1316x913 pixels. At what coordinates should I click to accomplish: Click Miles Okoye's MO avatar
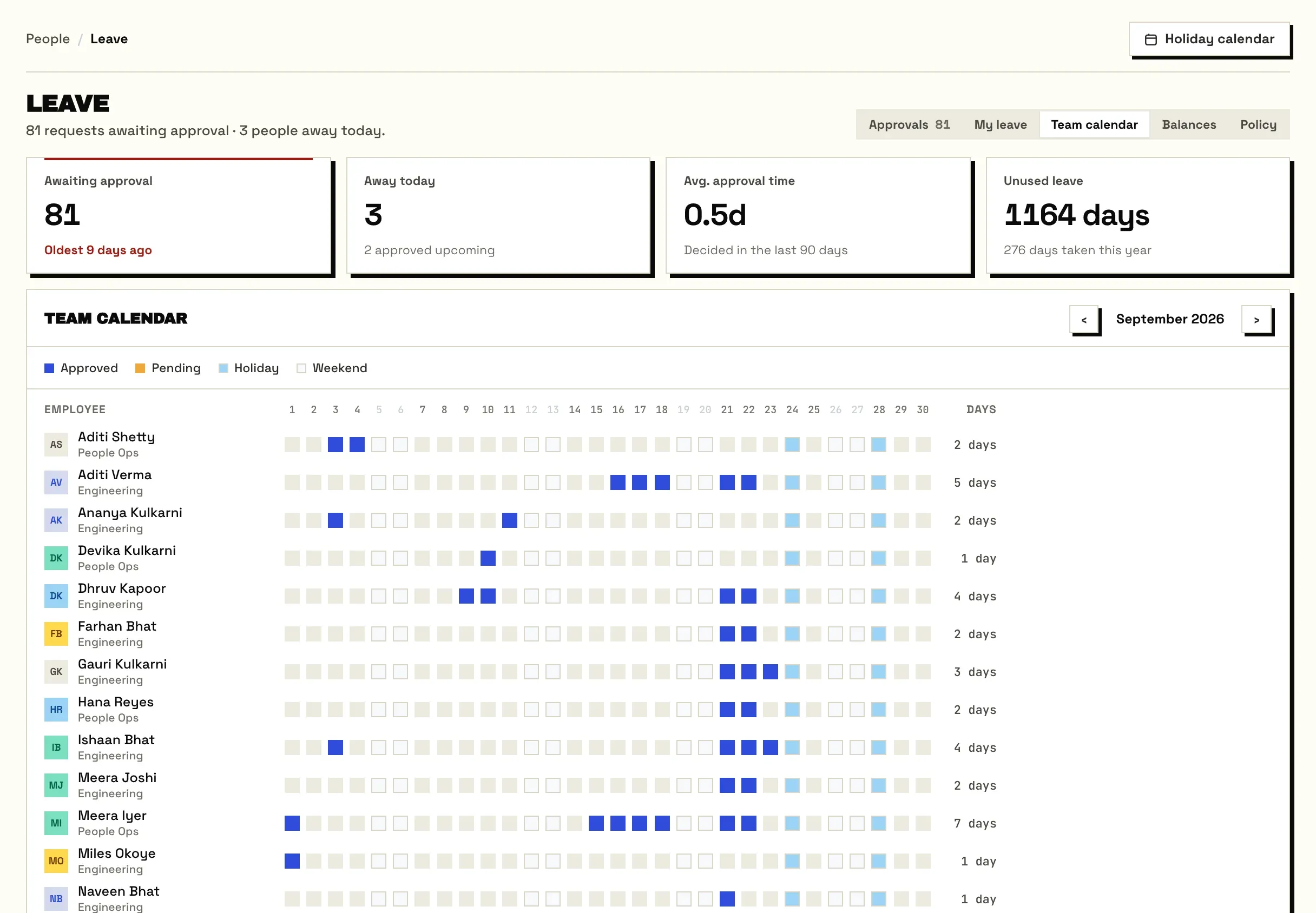click(56, 861)
